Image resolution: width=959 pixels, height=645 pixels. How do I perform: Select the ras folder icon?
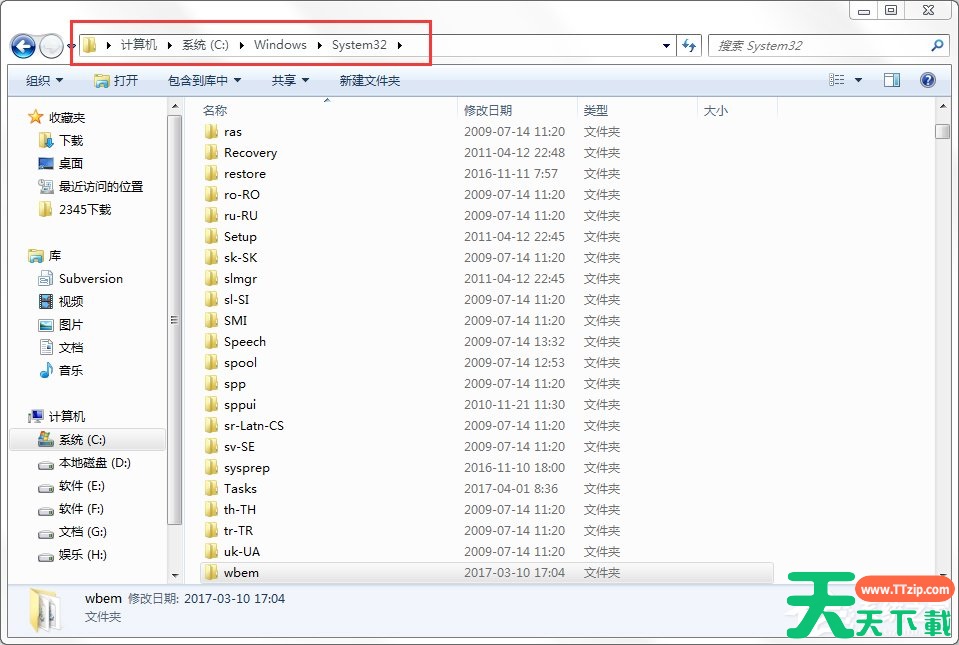[x=211, y=131]
